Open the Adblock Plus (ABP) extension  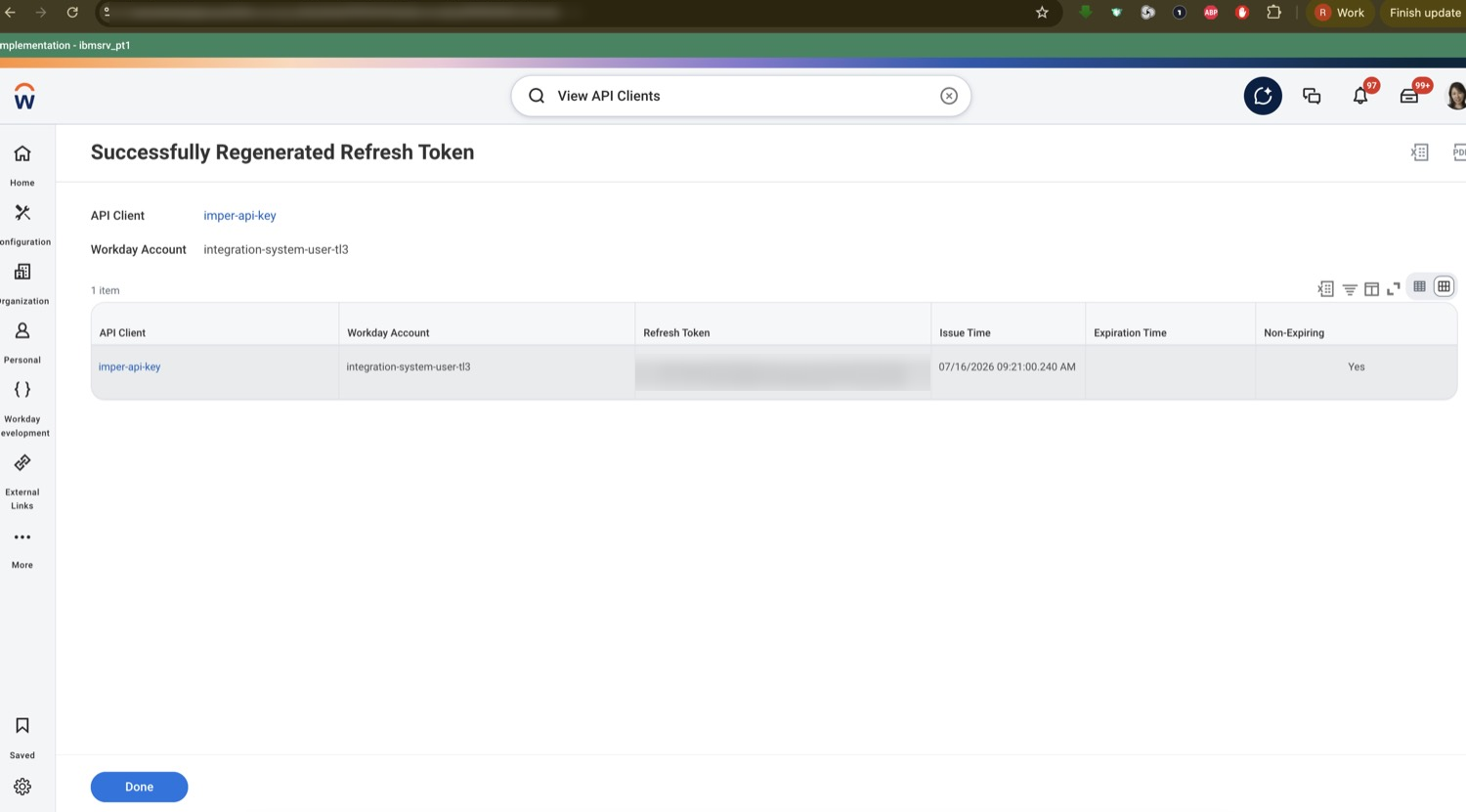(1211, 13)
